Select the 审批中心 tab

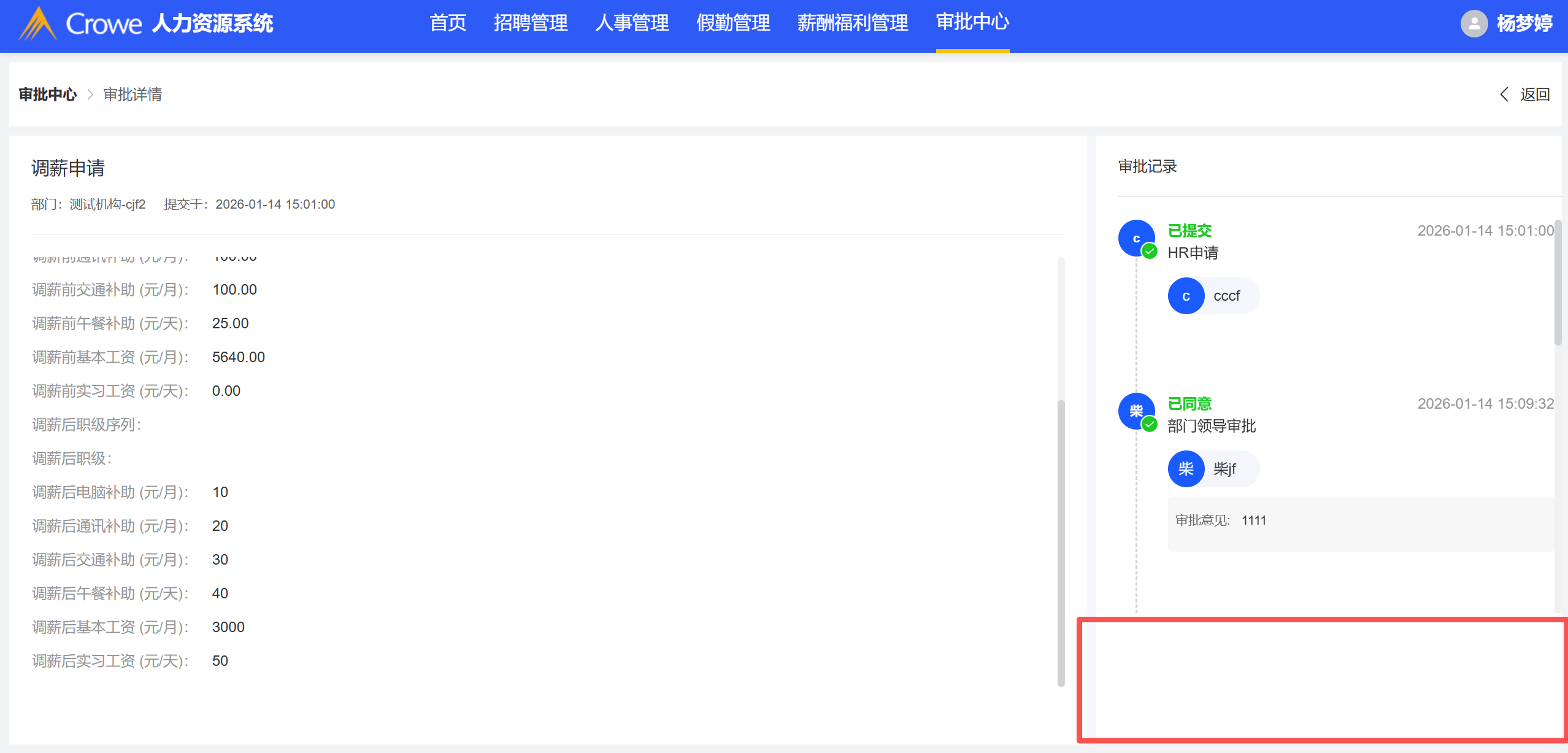pos(972,23)
